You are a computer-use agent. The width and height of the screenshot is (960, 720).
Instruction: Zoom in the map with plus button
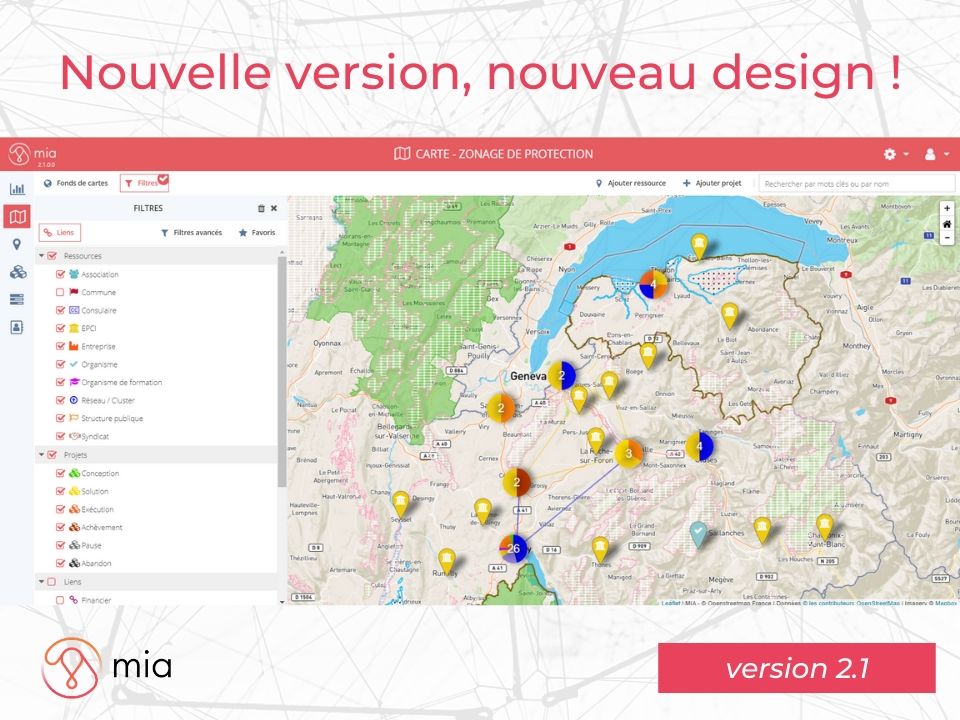pos(946,209)
